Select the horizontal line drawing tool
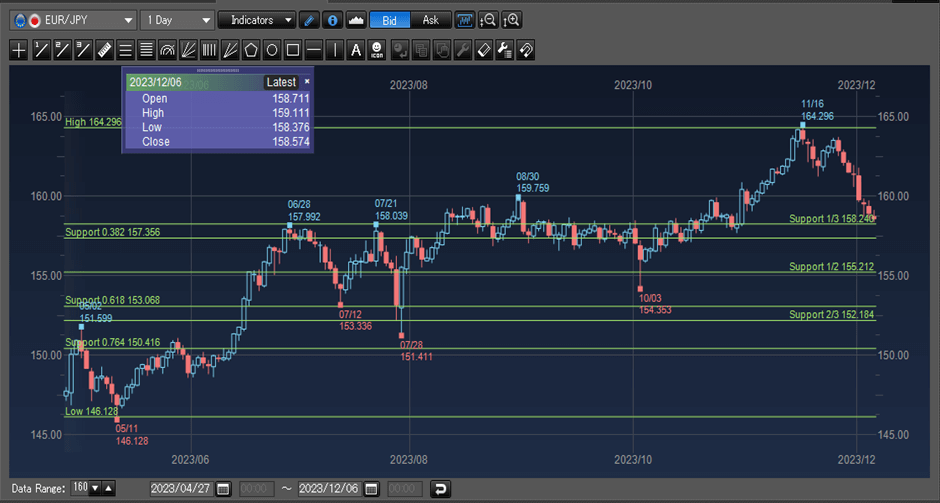Screen dimensions: 940x503 click(313, 49)
